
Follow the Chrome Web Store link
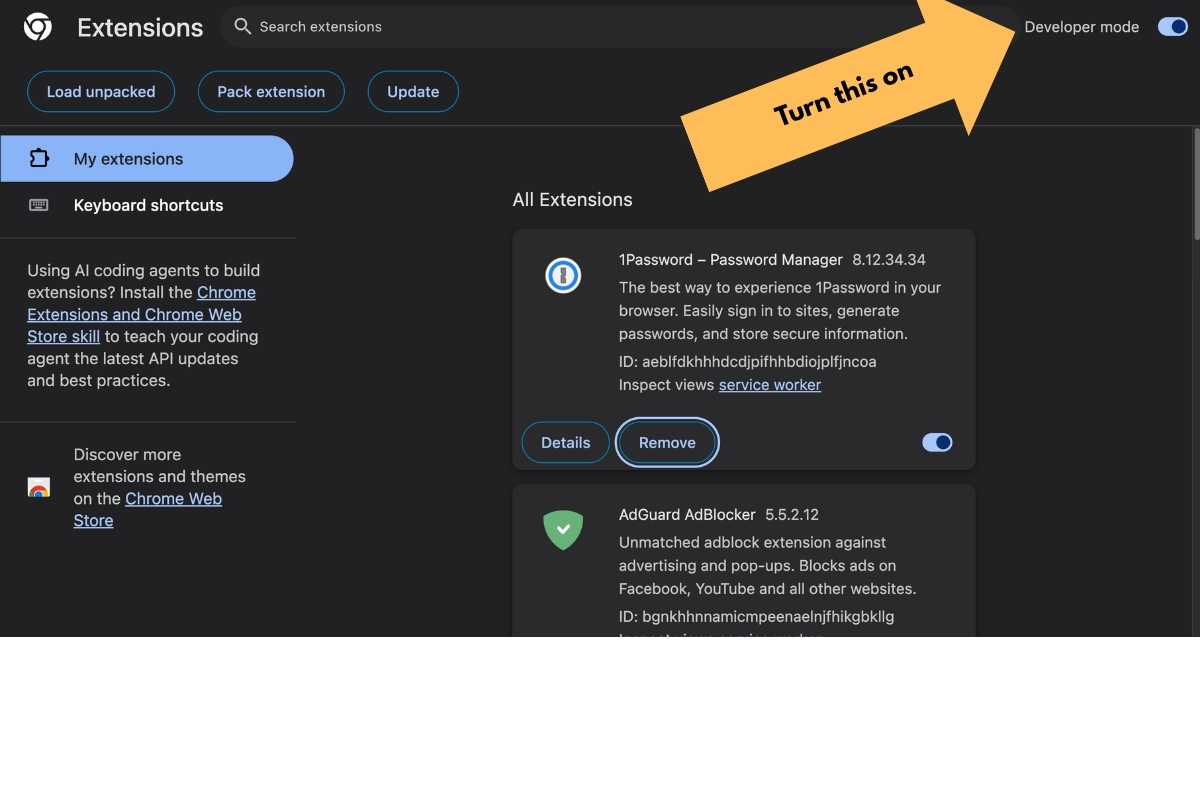(x=147, y=509)
